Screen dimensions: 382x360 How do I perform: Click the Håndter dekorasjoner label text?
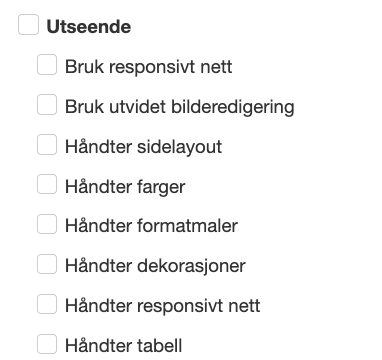[155, 266]
